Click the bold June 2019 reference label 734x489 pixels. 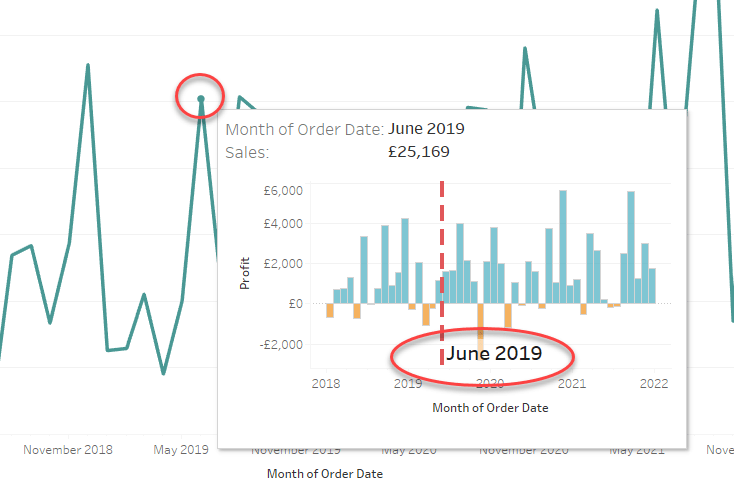pyautogui.click(x=494, y=353)
